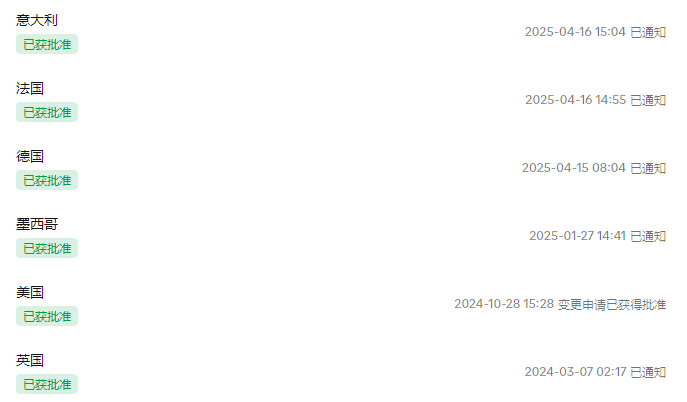Open the 美国 country entry
The height and width of the screenshot is (402, 687).
tap(30, 292)
